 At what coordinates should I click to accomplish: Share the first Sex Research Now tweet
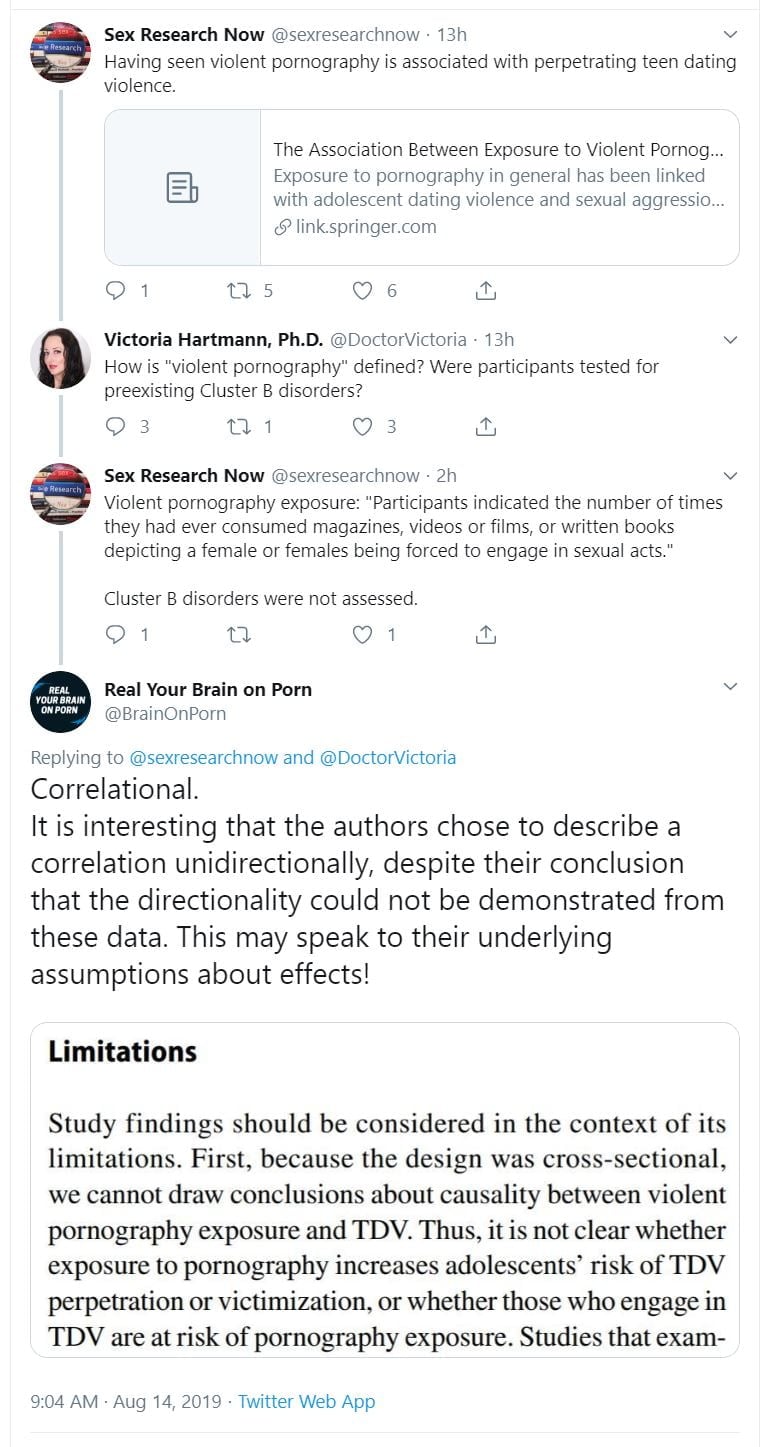(486, 291)
